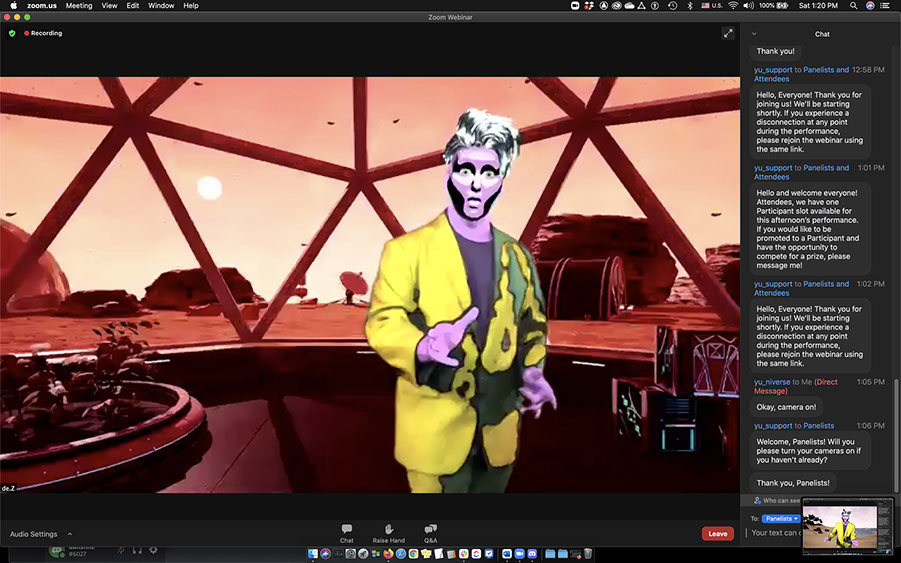Click the screenshot preview thumbnail

[x=847, y=526]
